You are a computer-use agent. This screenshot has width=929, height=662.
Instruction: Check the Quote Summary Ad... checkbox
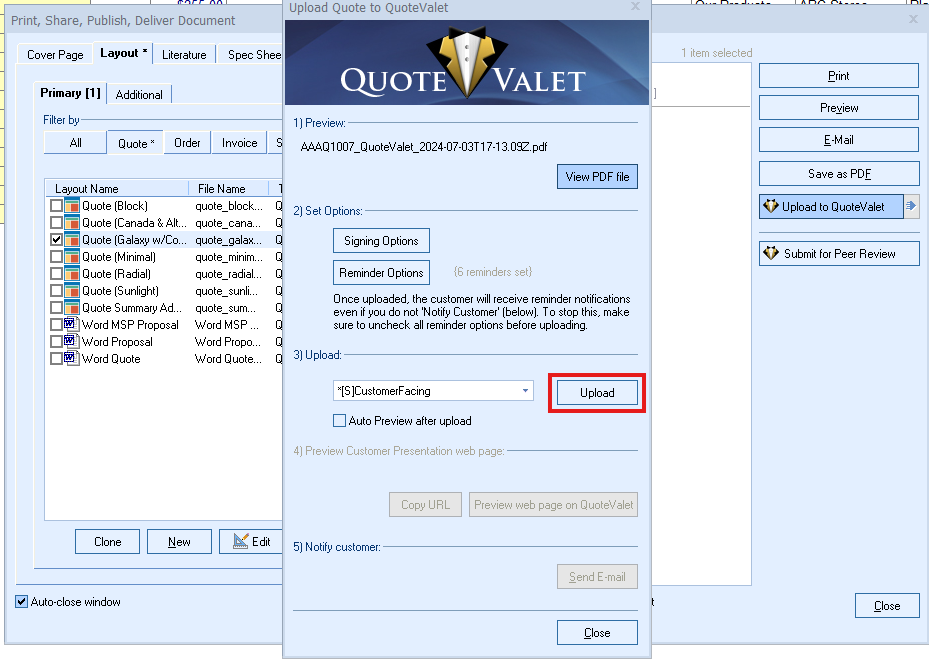tap(56, 308)
